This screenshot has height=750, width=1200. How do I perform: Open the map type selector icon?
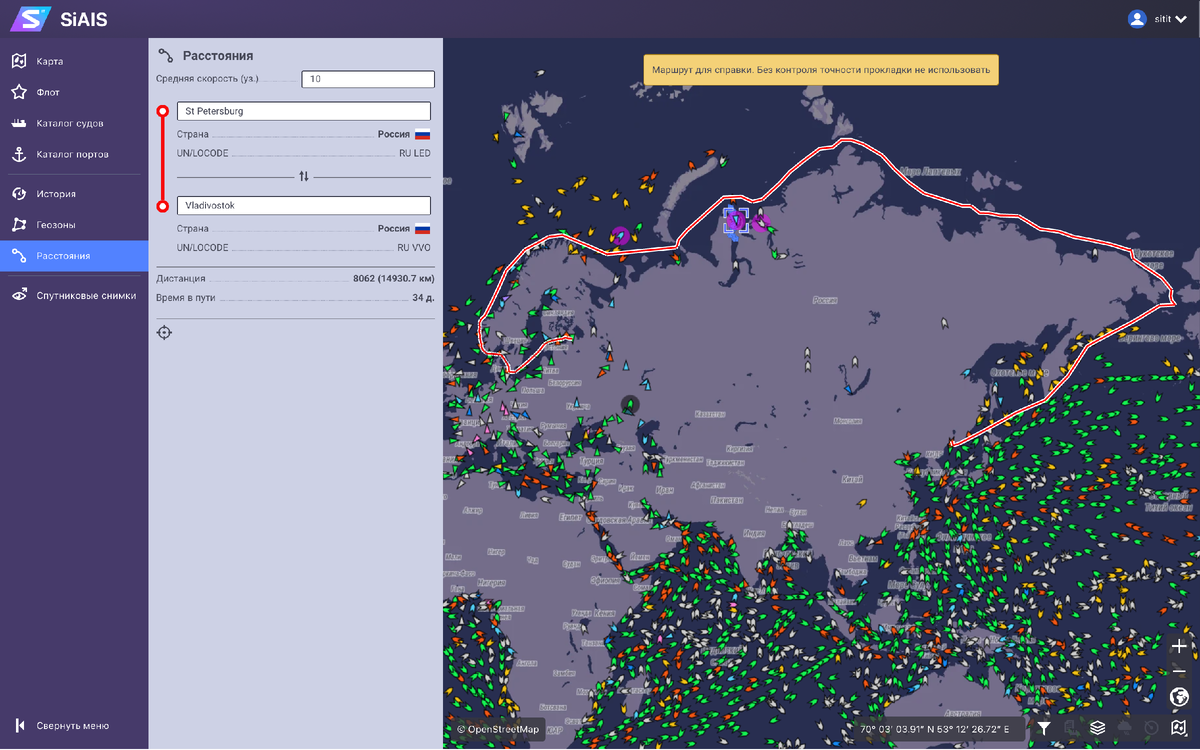(1180, 728)
